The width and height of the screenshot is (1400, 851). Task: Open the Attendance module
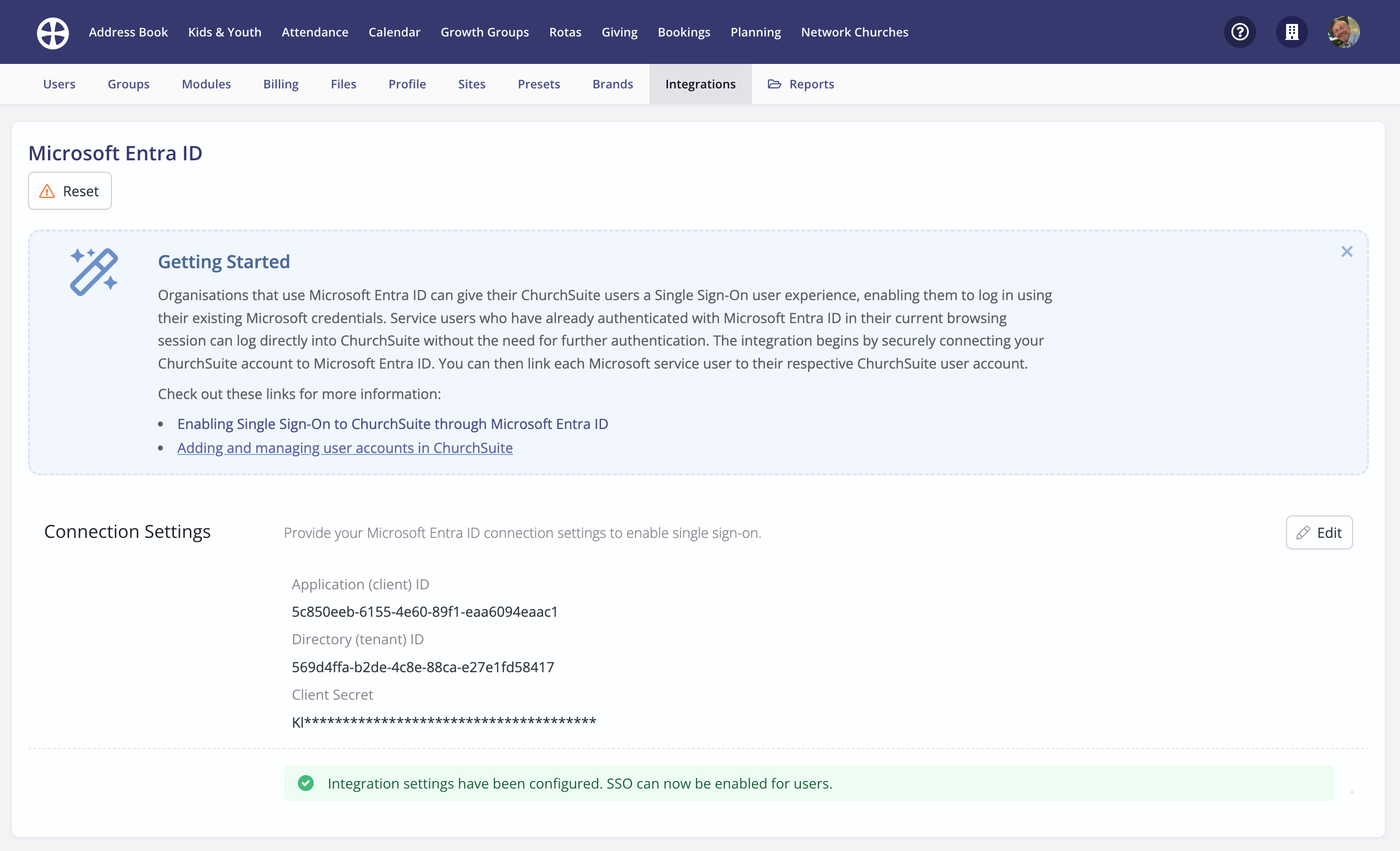(315, 32)
